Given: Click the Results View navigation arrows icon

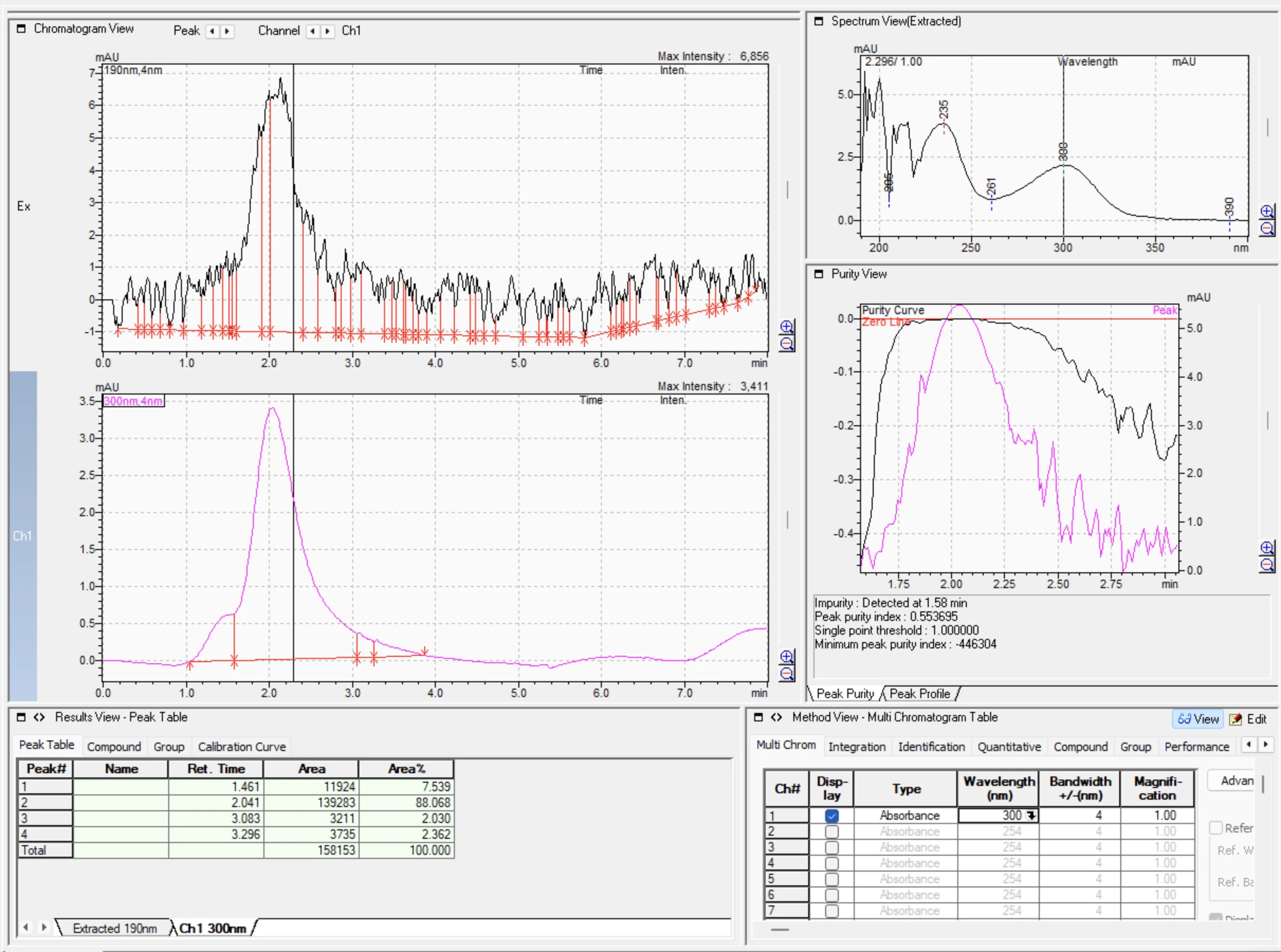Looking at the screenshot, I should coord(39,717).
